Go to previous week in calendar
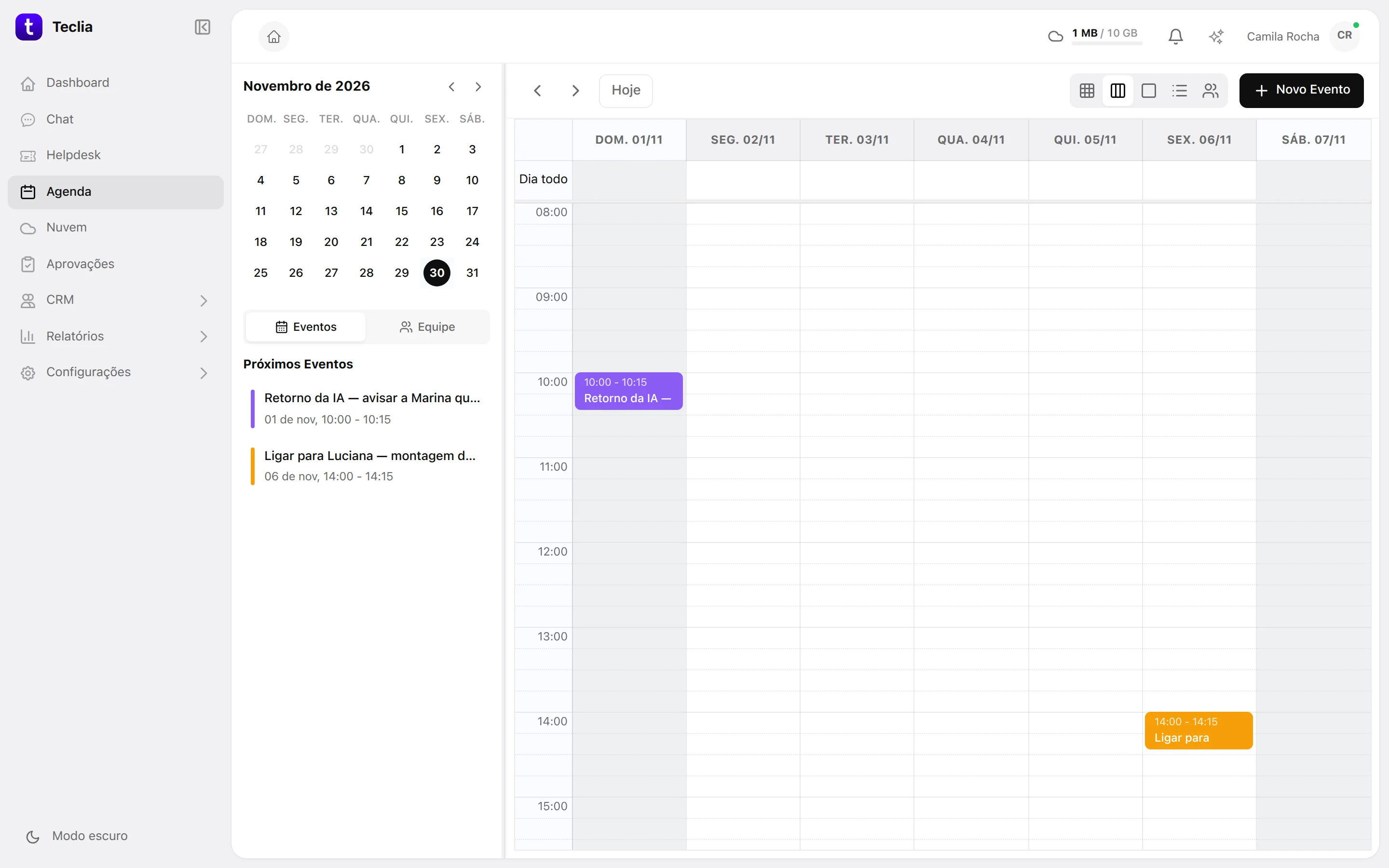The image size is (1389, 868). pos(537,91)
